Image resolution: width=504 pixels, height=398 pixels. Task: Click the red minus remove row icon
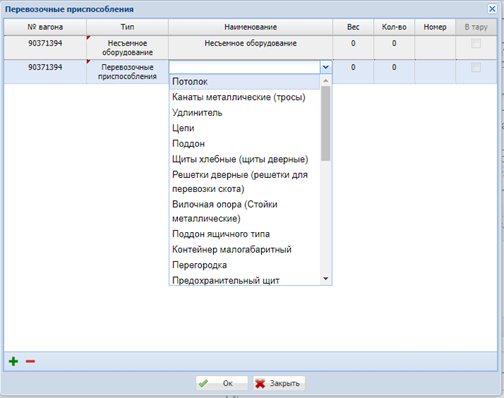click(30, 361)
